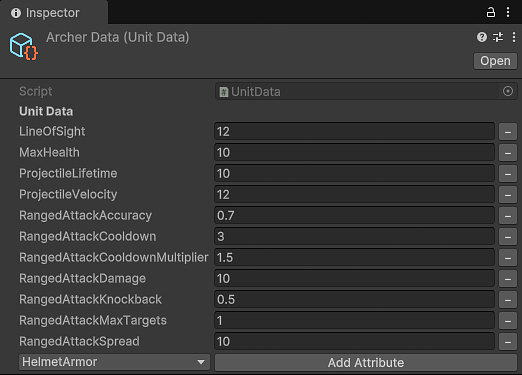The width and height of the screenshot is (522, 375).
Task: Edit the MaxHealth value field
Action: 354,152
